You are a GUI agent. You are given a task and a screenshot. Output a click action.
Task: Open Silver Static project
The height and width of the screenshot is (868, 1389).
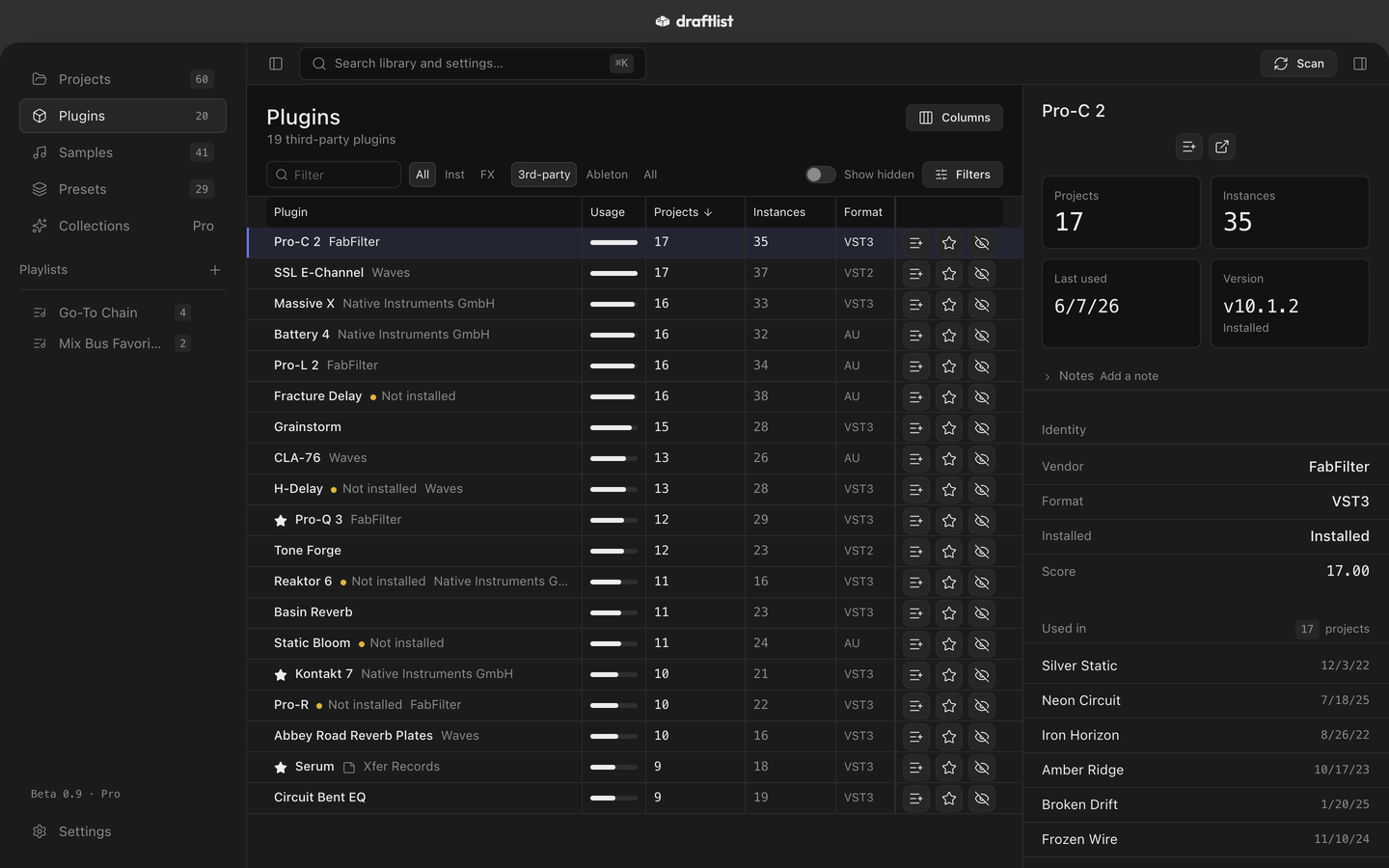click(1206, 665)
